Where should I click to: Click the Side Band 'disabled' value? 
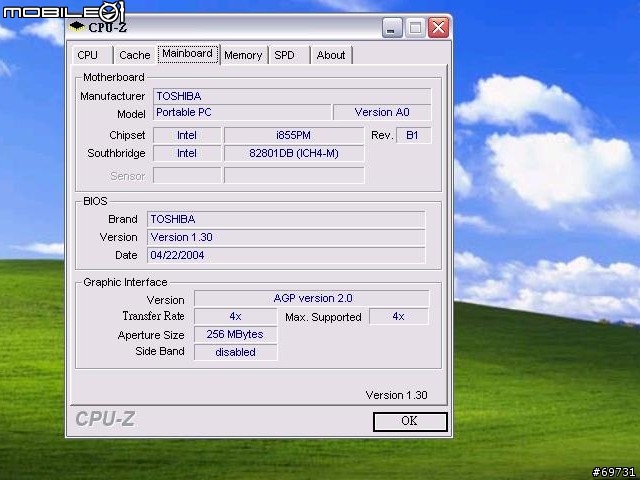pyautogui.click(x=236, y=352)
